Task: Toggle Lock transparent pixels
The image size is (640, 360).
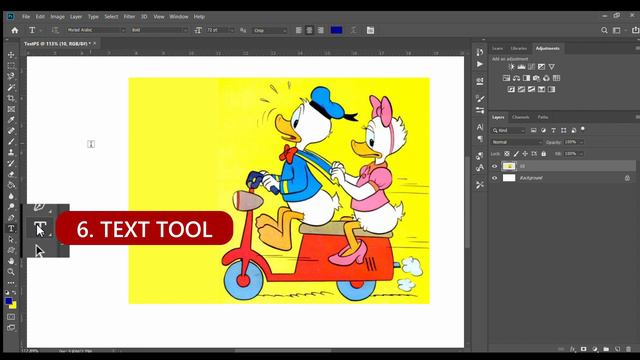Action: coord(507,154)
